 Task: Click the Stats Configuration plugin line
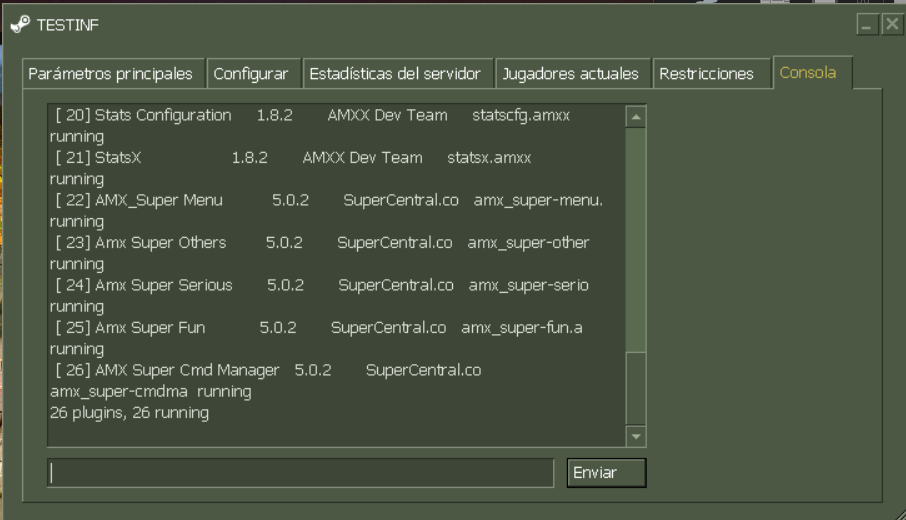(313, 115)
